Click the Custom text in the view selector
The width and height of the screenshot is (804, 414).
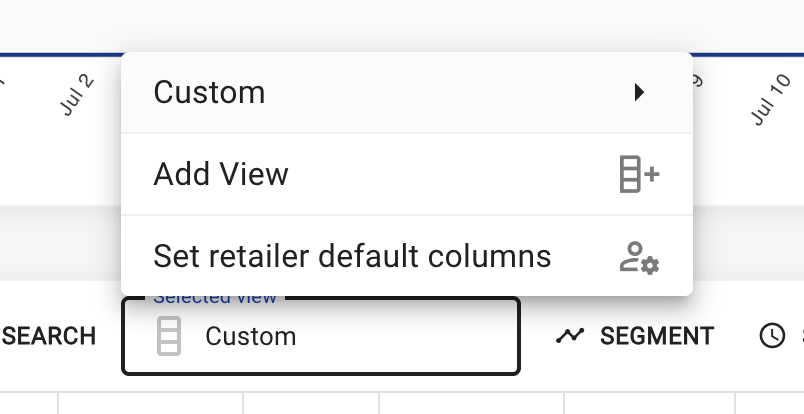[251, 337]
